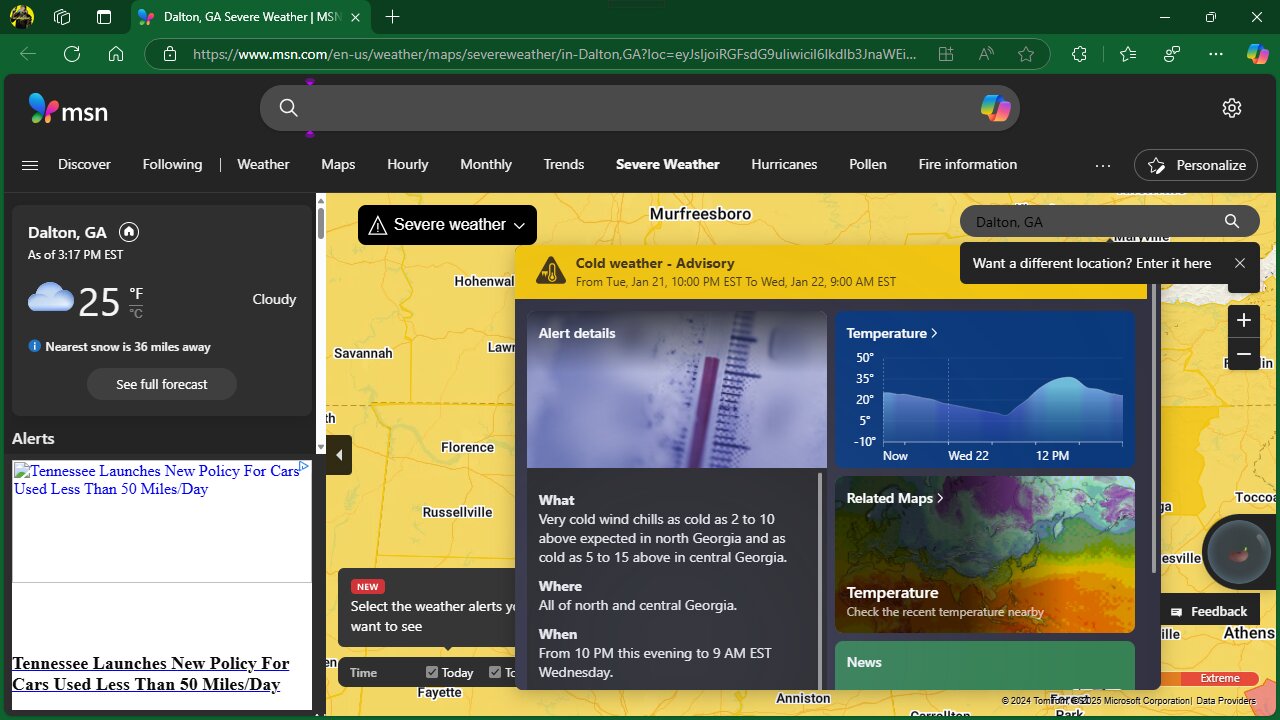Open the Temperature related map thumbnail
The height and width of the screenshot is (720, 1280).
tap(985, 554)
